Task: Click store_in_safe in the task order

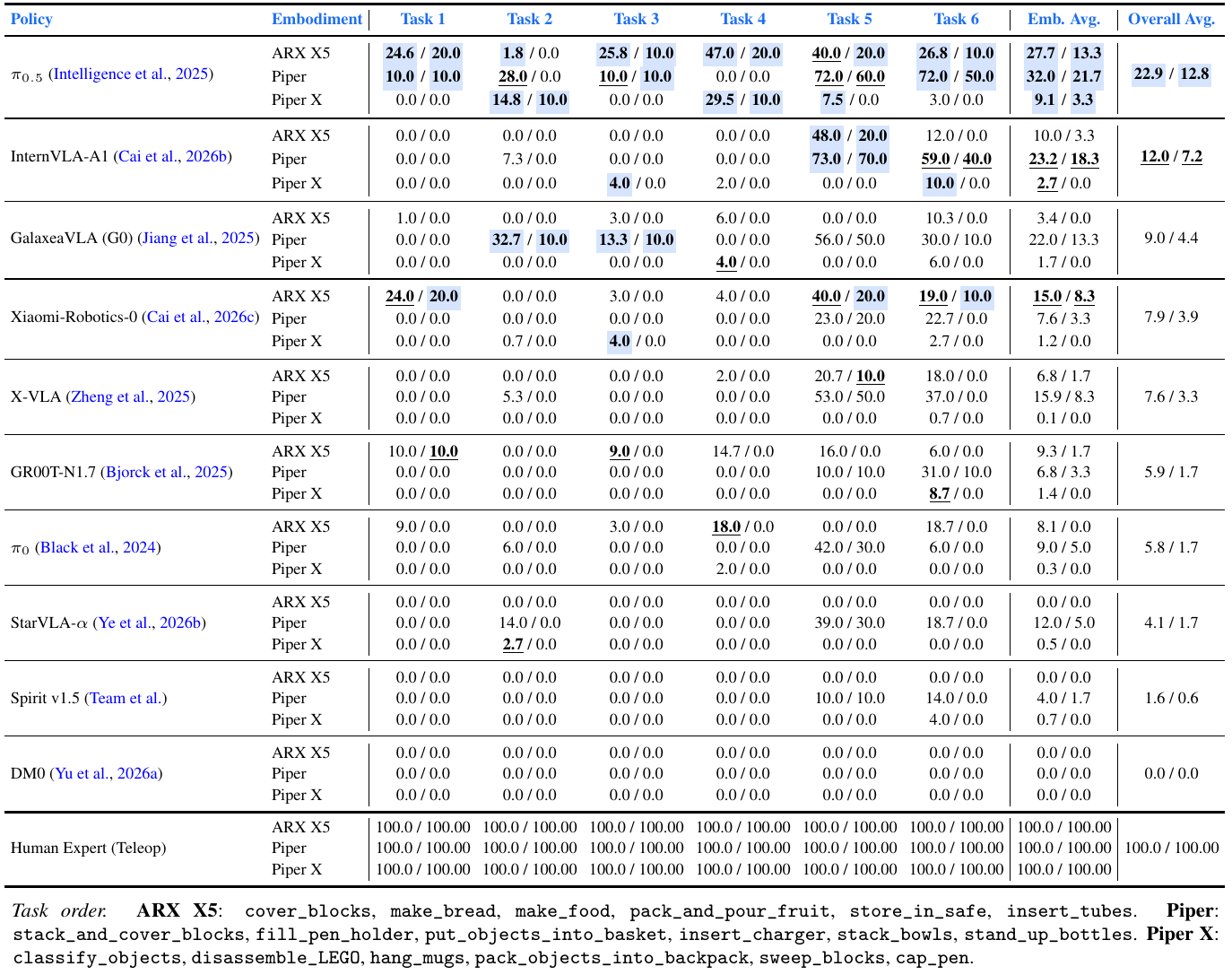Action: coord(918,911)
